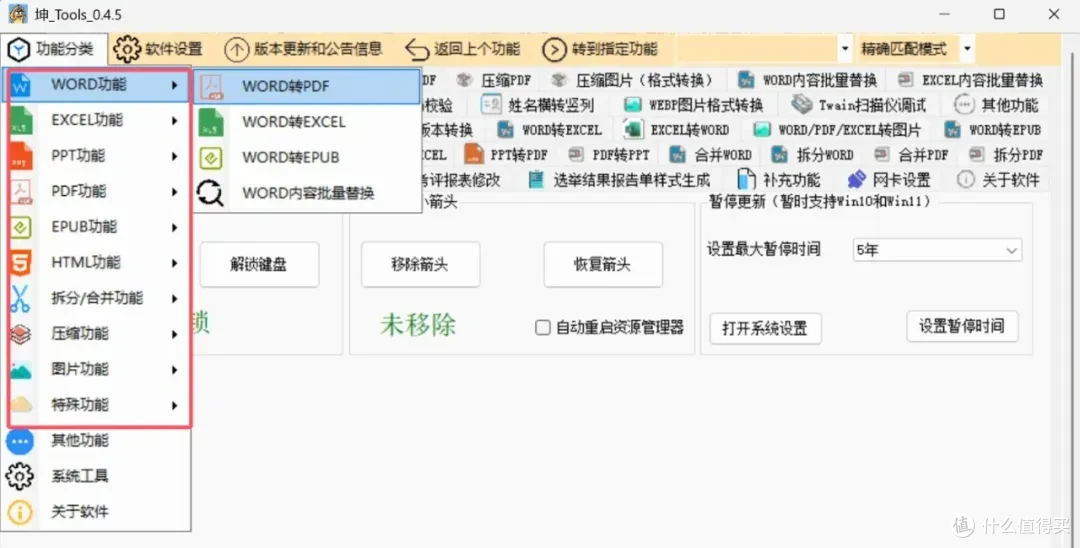
Task: Click the search-replace icon next to WORD内容批量替换 submenu
Action: click(x=210, y=193)
